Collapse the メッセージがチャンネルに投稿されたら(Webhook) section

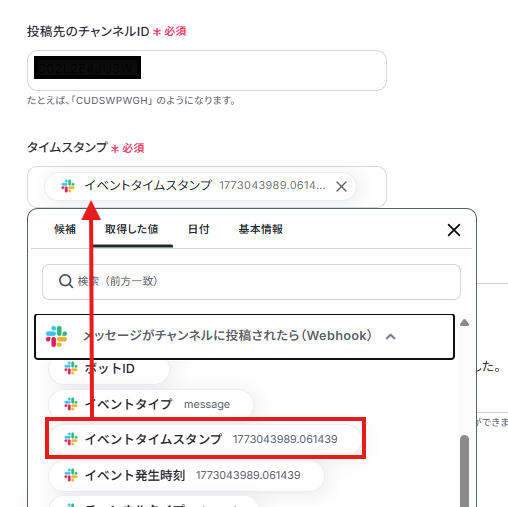[244, 336]
